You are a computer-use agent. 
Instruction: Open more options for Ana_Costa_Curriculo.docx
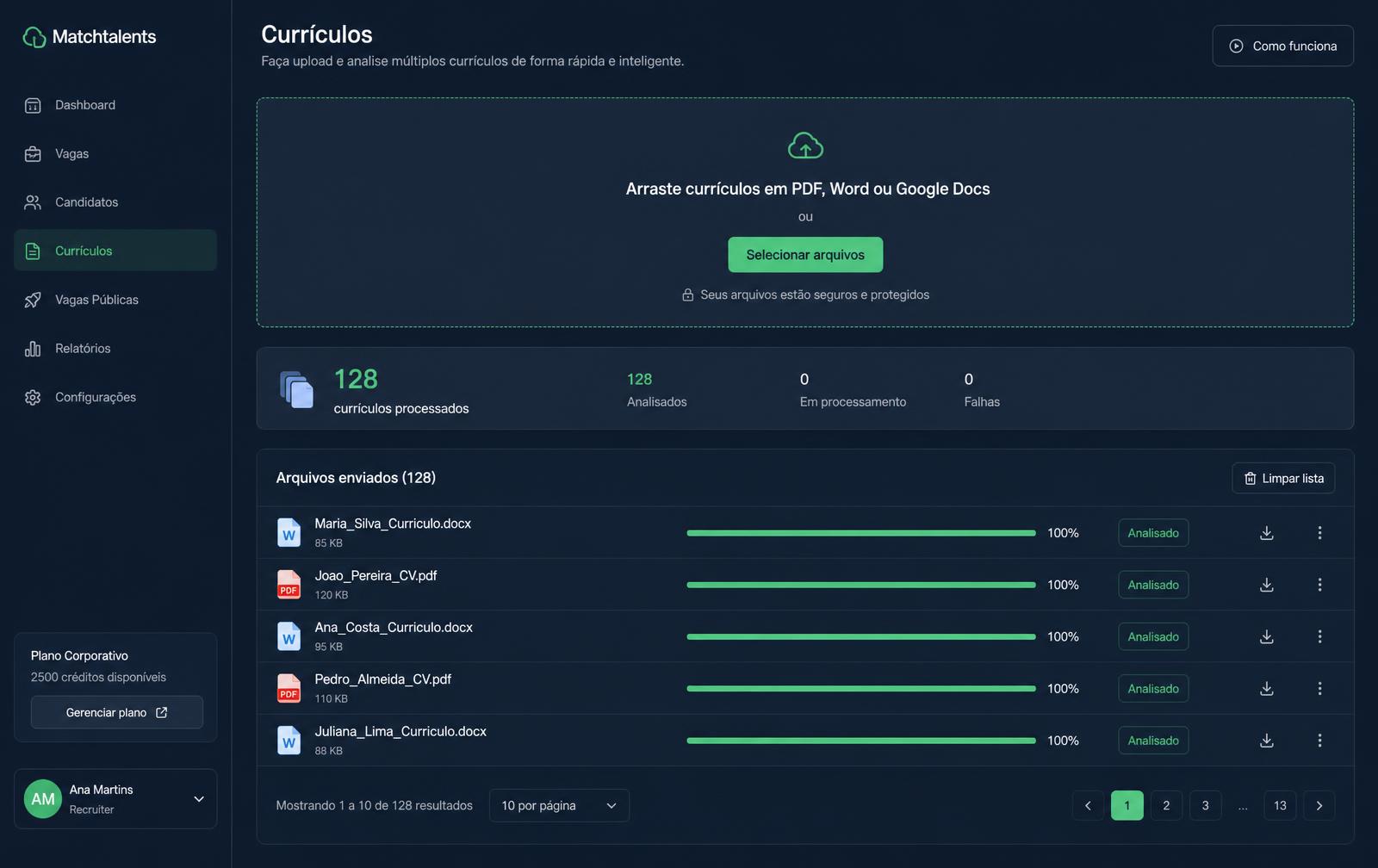(x=1319, y=636)
